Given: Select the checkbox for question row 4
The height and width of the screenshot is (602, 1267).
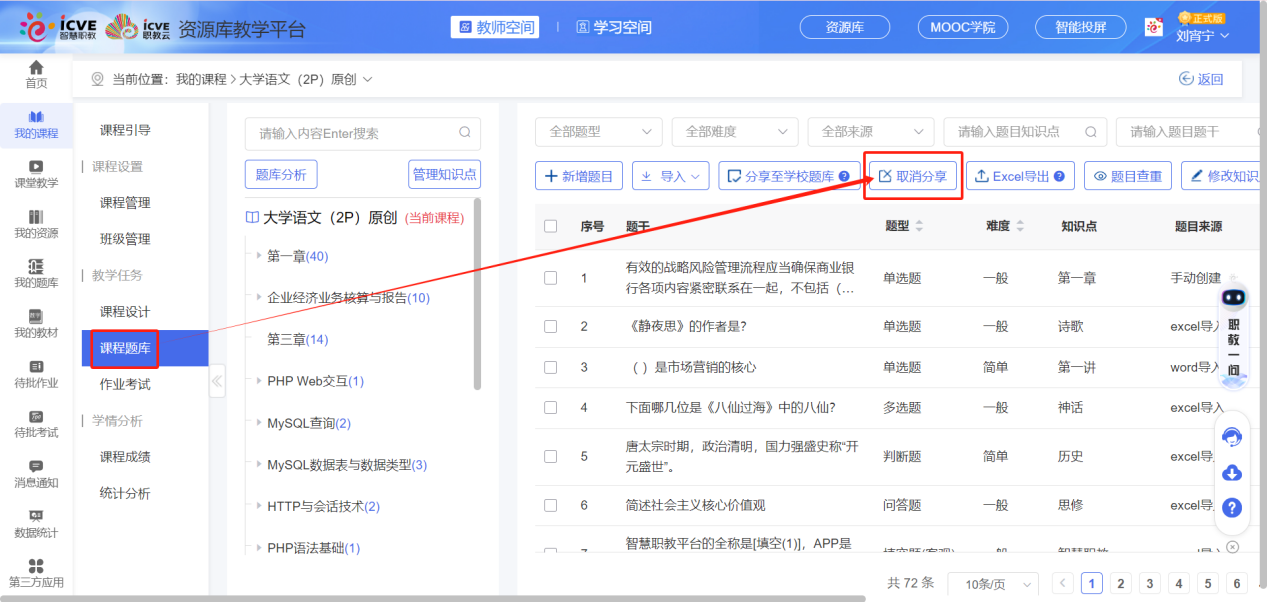Looking at the screenshot, I should [x=550, y=407].
